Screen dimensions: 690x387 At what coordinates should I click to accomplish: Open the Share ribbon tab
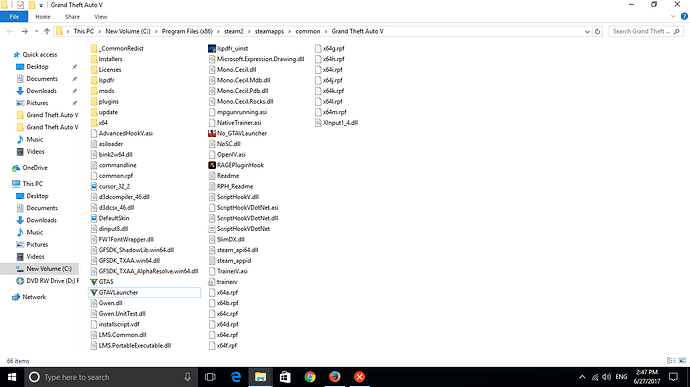click(72, 17)
